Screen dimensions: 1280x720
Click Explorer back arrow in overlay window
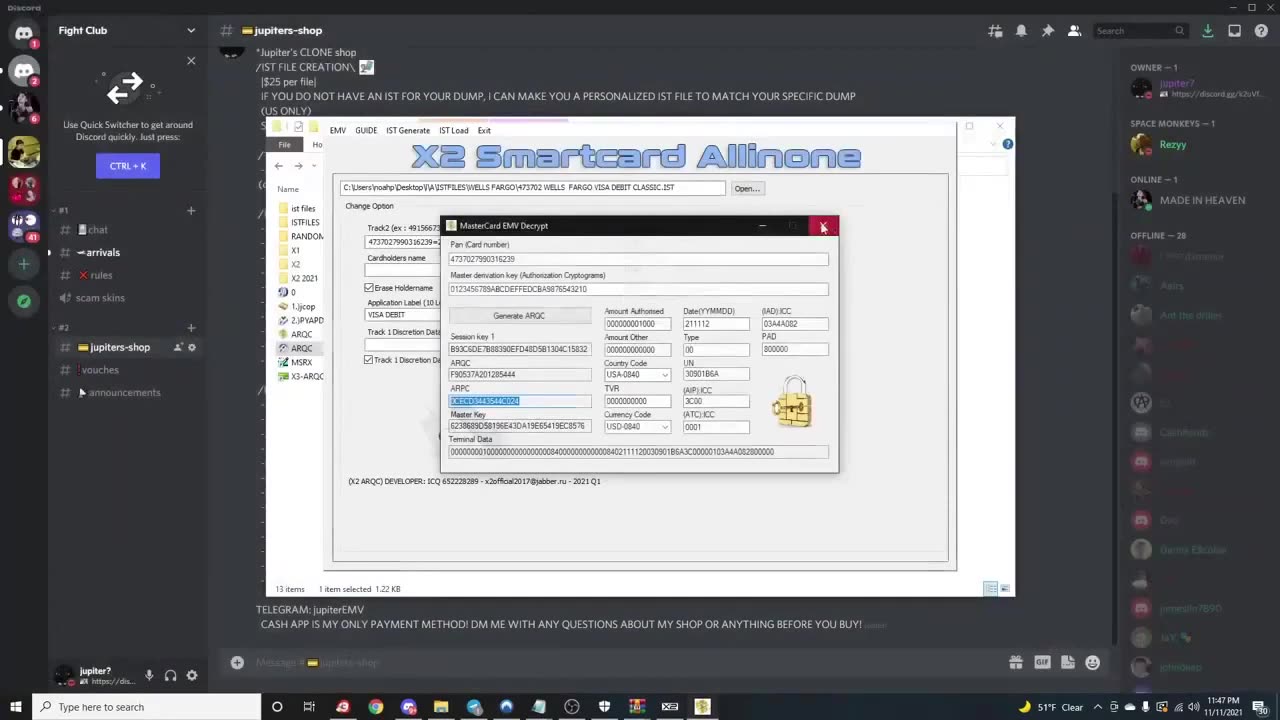(279, 166)
